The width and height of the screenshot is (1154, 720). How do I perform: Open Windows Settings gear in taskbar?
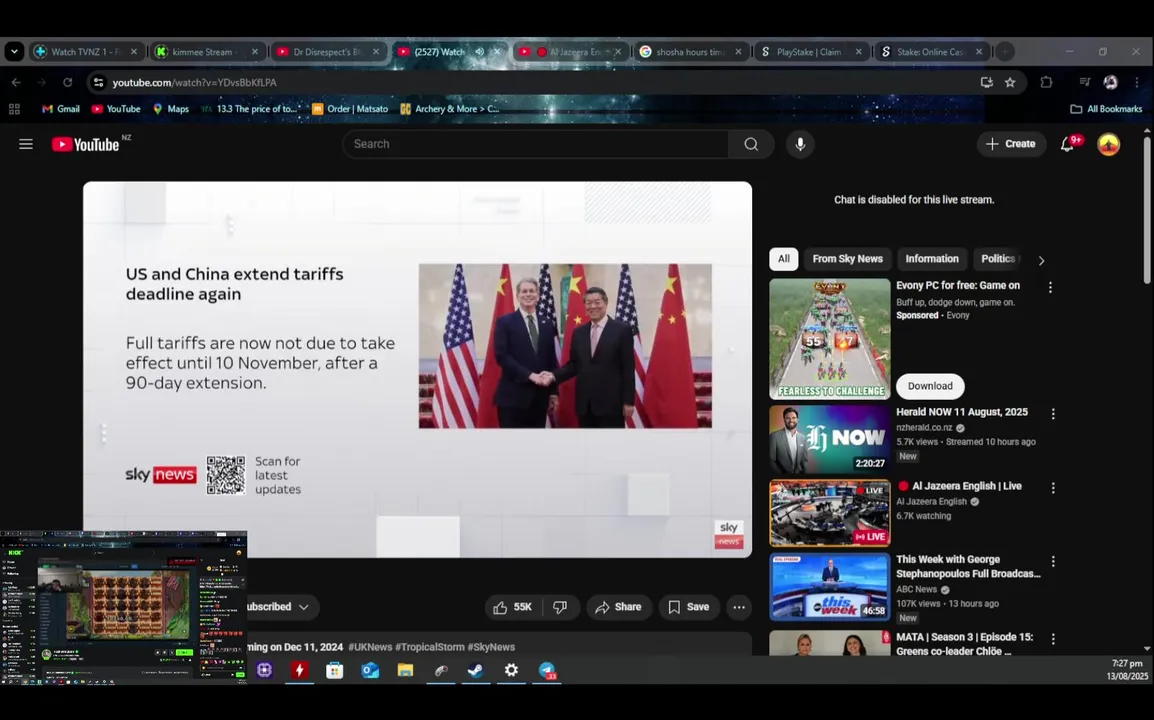click(x=511, y=671)
